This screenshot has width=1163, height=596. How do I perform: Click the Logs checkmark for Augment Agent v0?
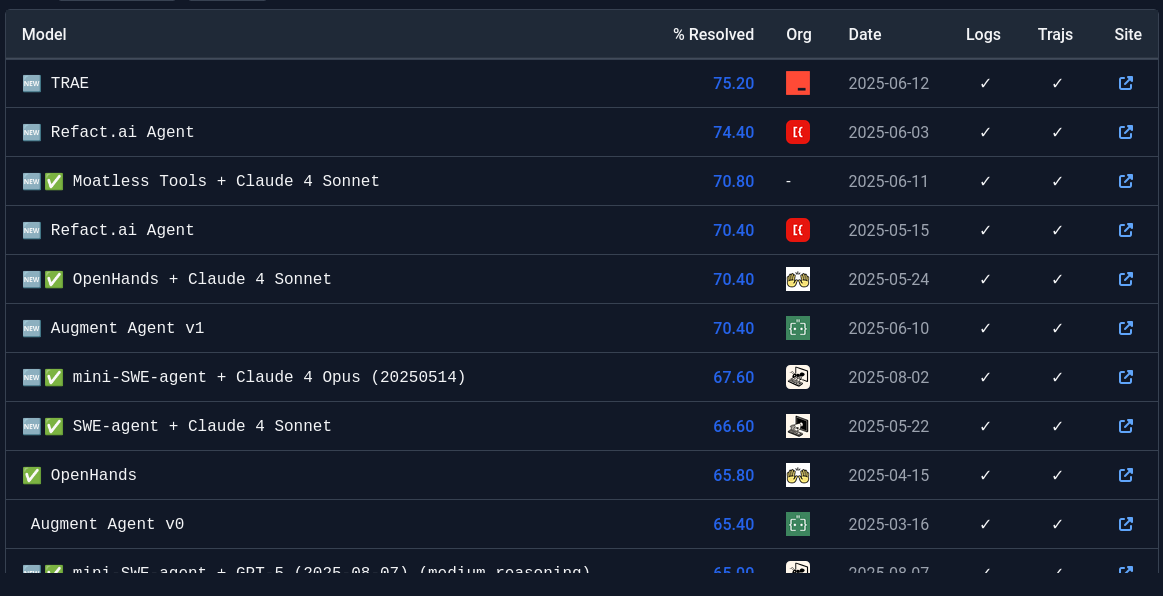985,523
